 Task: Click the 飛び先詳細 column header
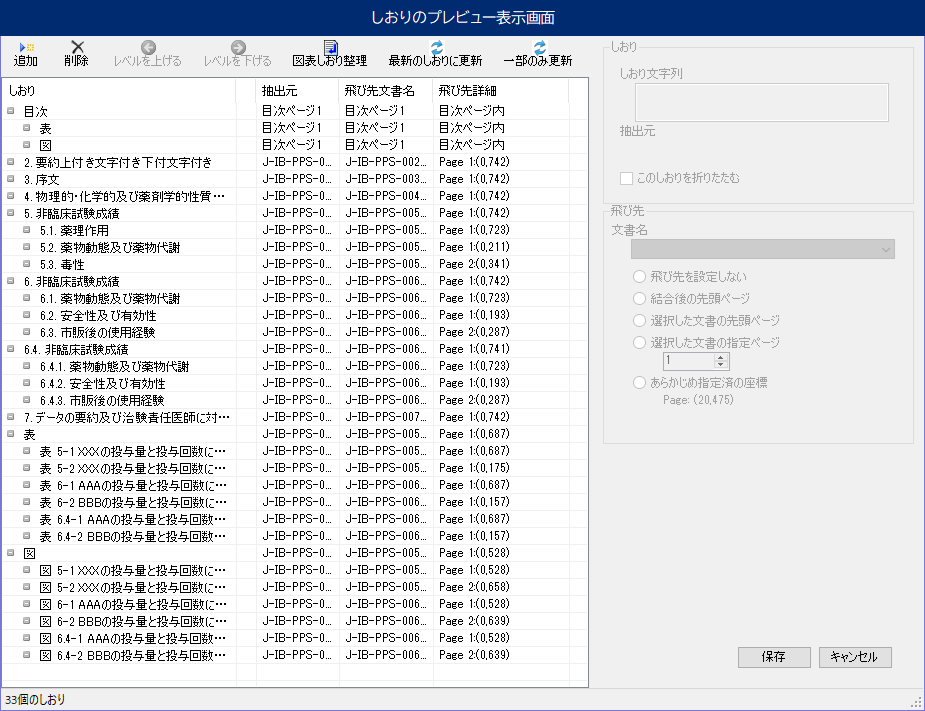pos(501,90)
